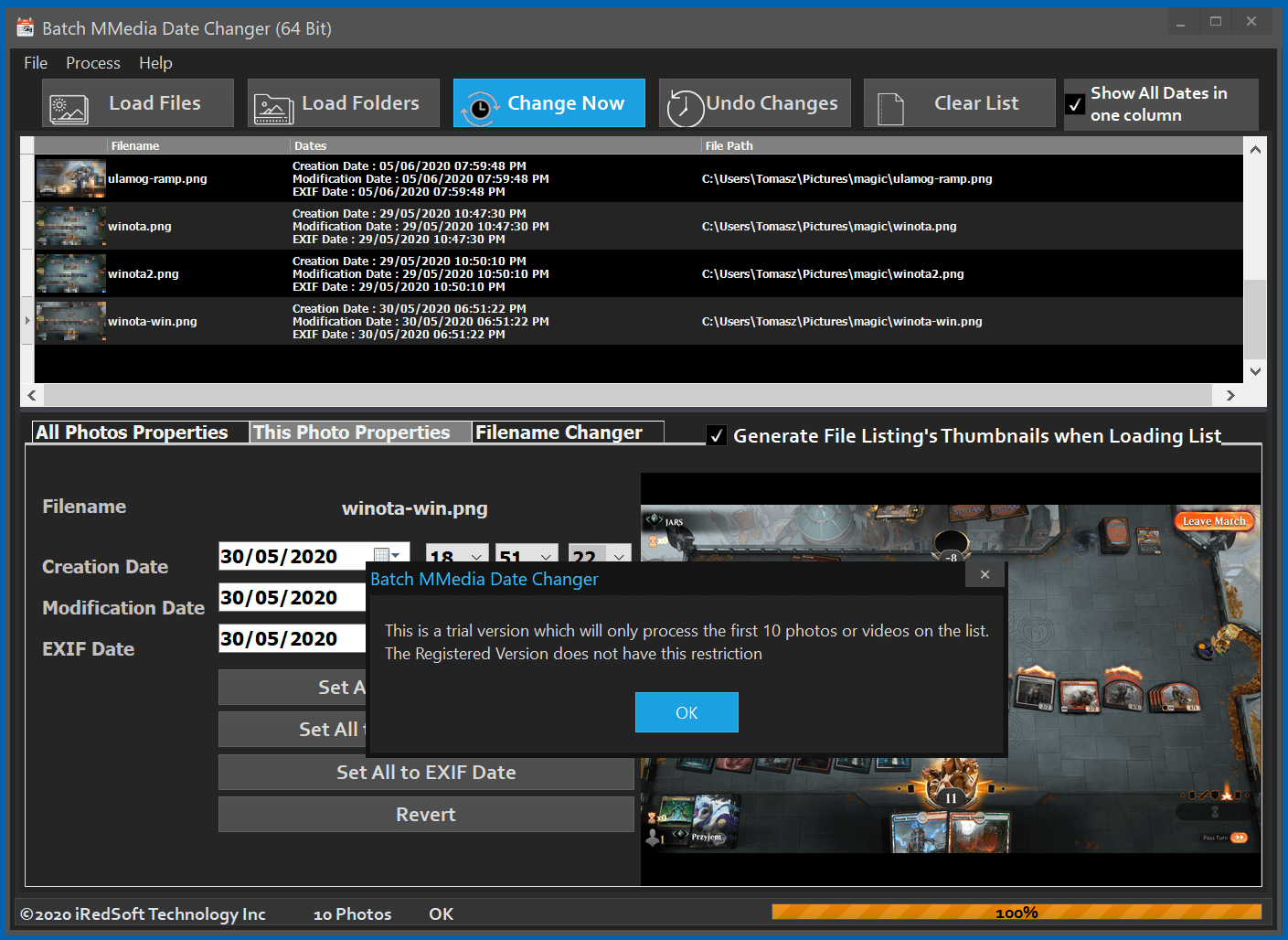
Task: Click the iRedSoft Technology Inc copyright text
Action: (x=143, y=913)
